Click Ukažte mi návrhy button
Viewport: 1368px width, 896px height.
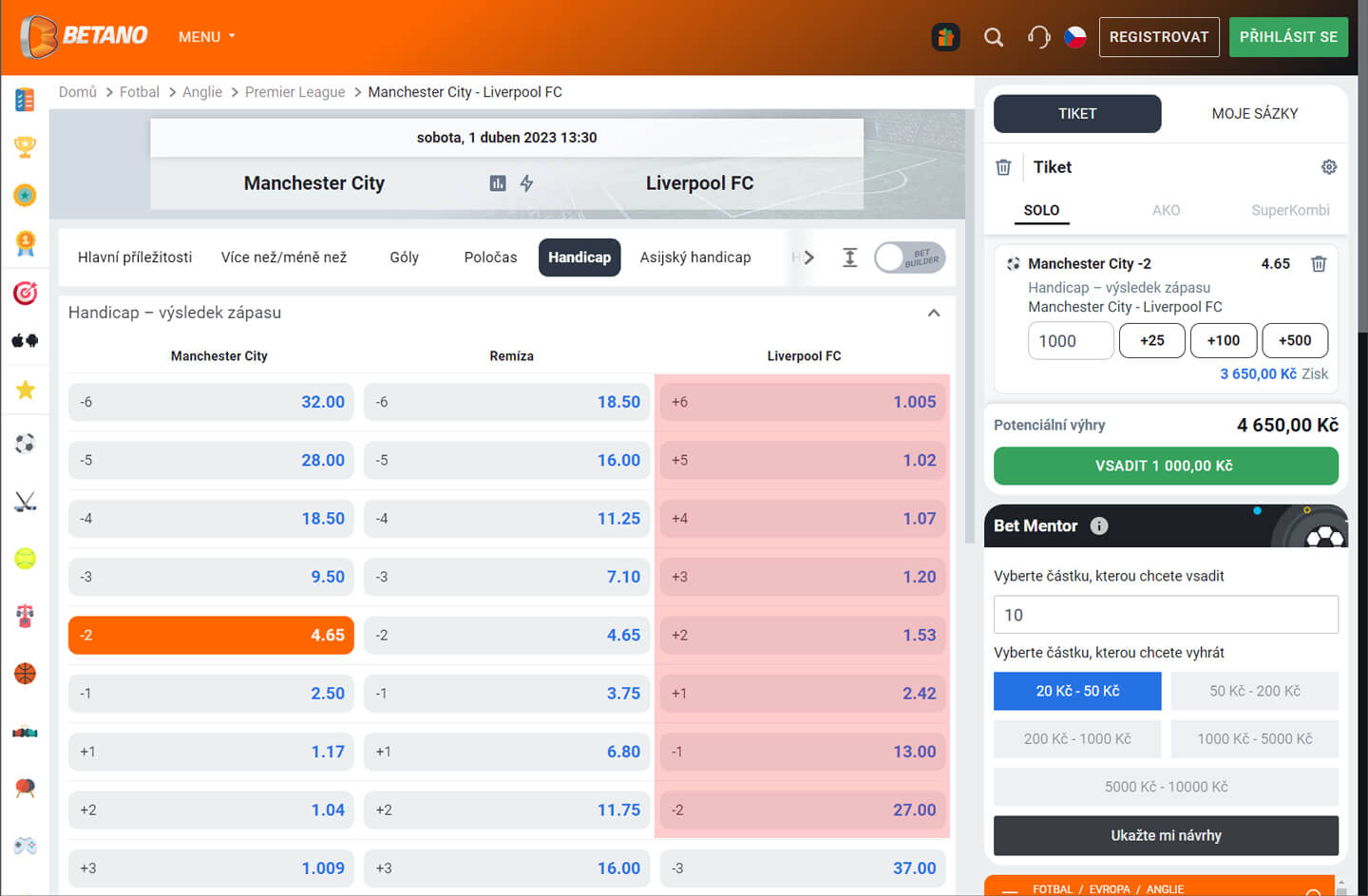coord(1166,836)
